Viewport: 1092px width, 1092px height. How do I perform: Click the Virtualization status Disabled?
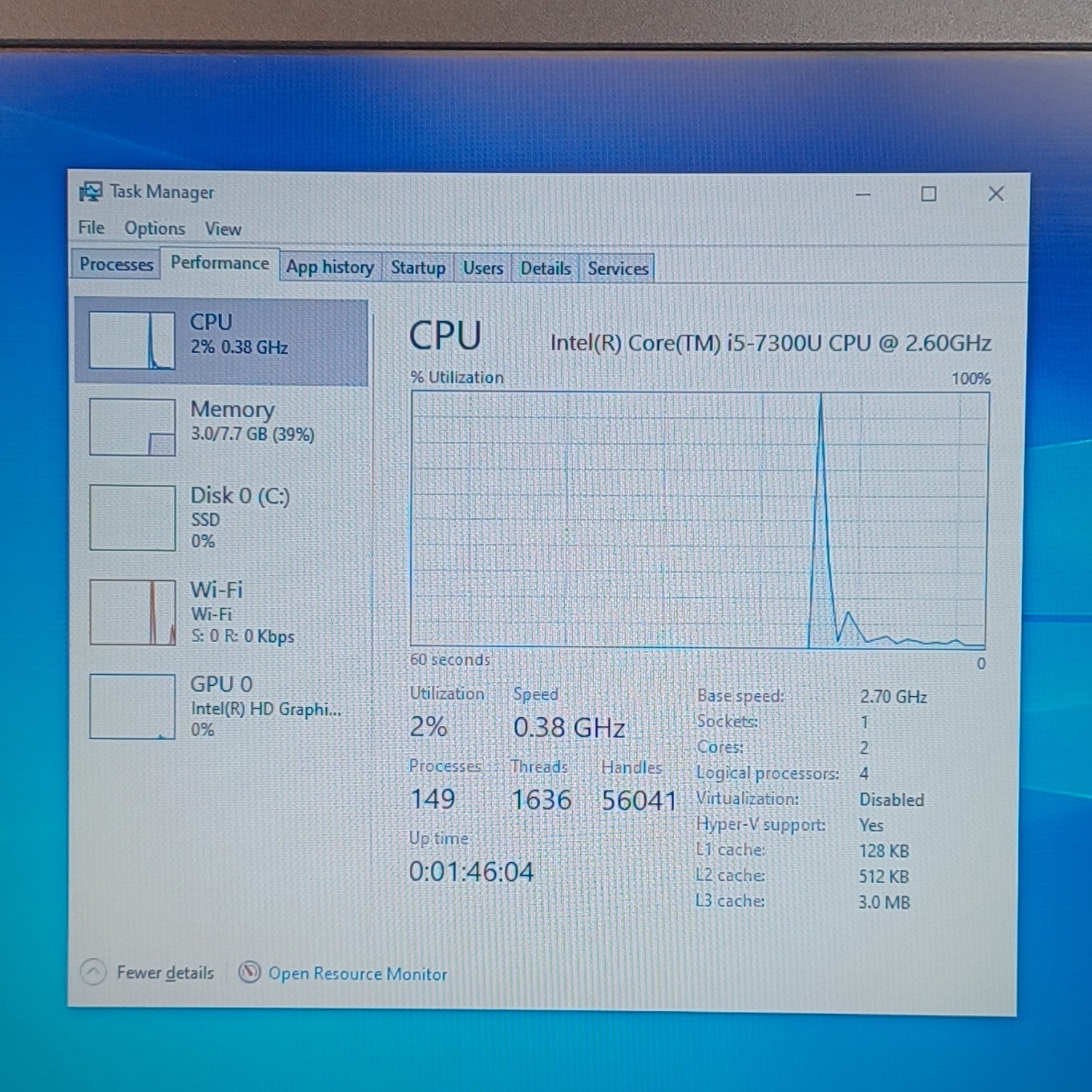coord(892,799)
